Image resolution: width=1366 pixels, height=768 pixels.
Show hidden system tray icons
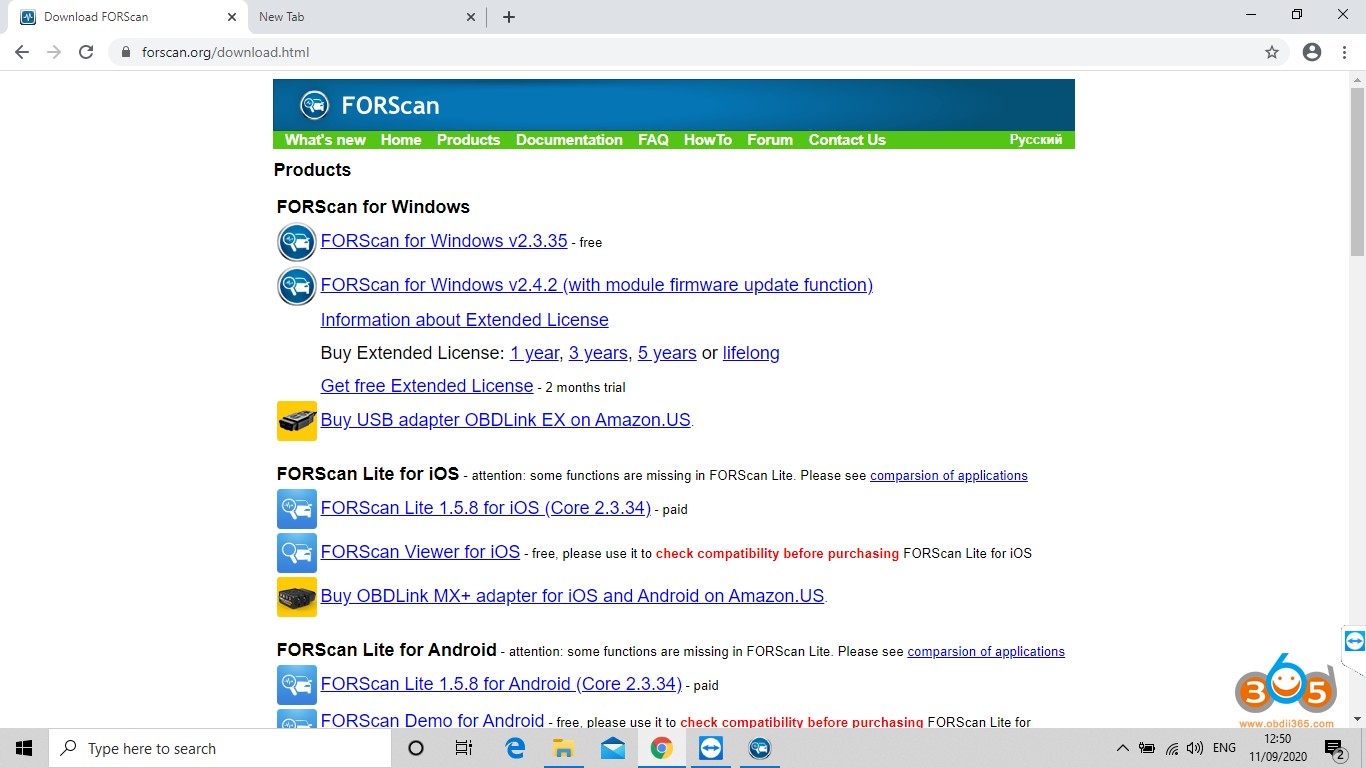pyautogui.click(x=1122, y=748)
